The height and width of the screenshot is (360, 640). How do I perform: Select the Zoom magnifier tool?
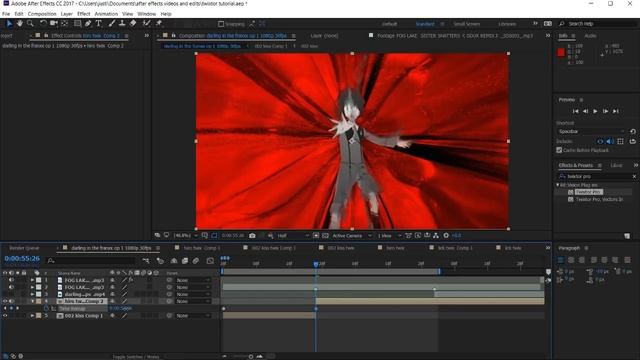[30, 24]
